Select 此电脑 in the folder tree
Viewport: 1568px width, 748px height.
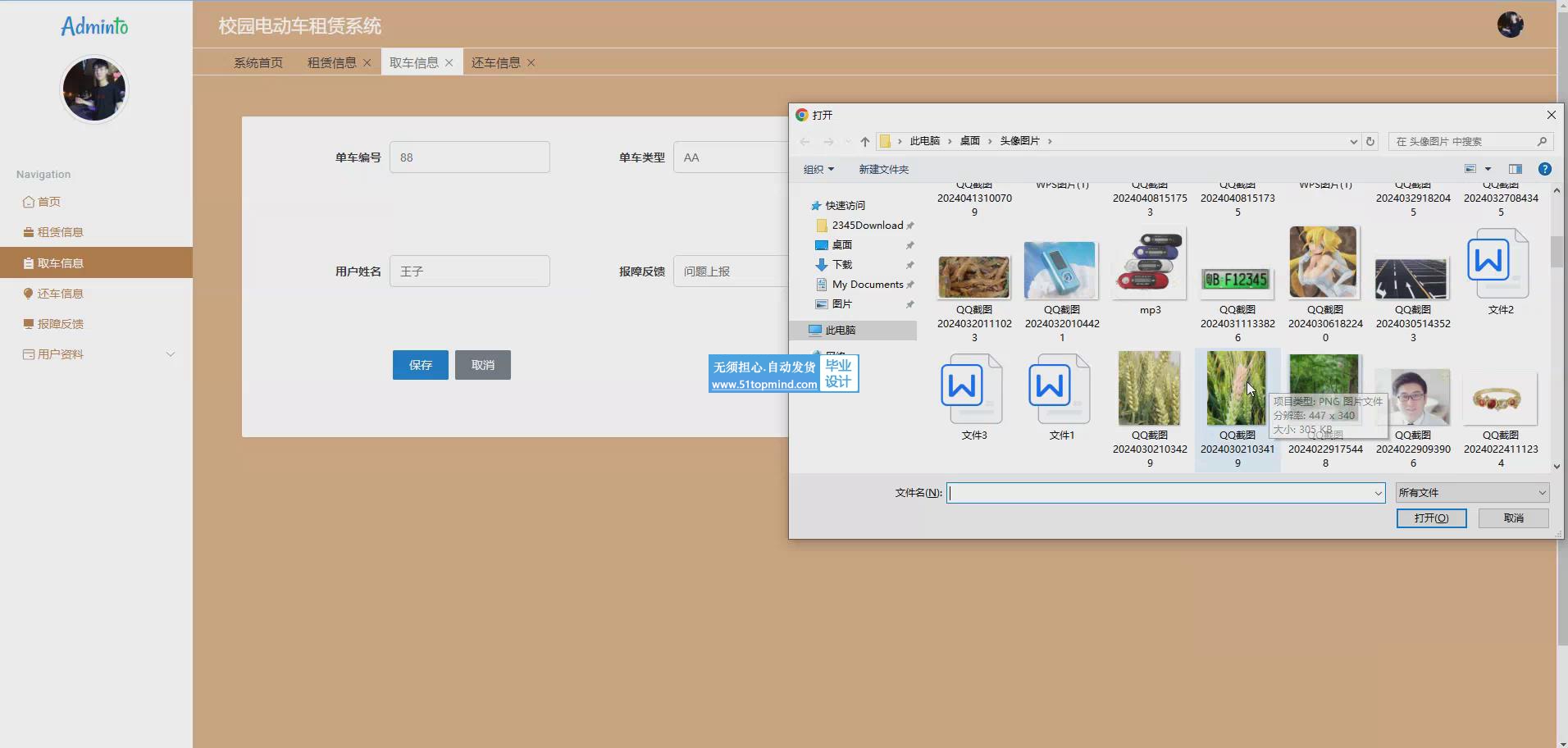(853, 330)
